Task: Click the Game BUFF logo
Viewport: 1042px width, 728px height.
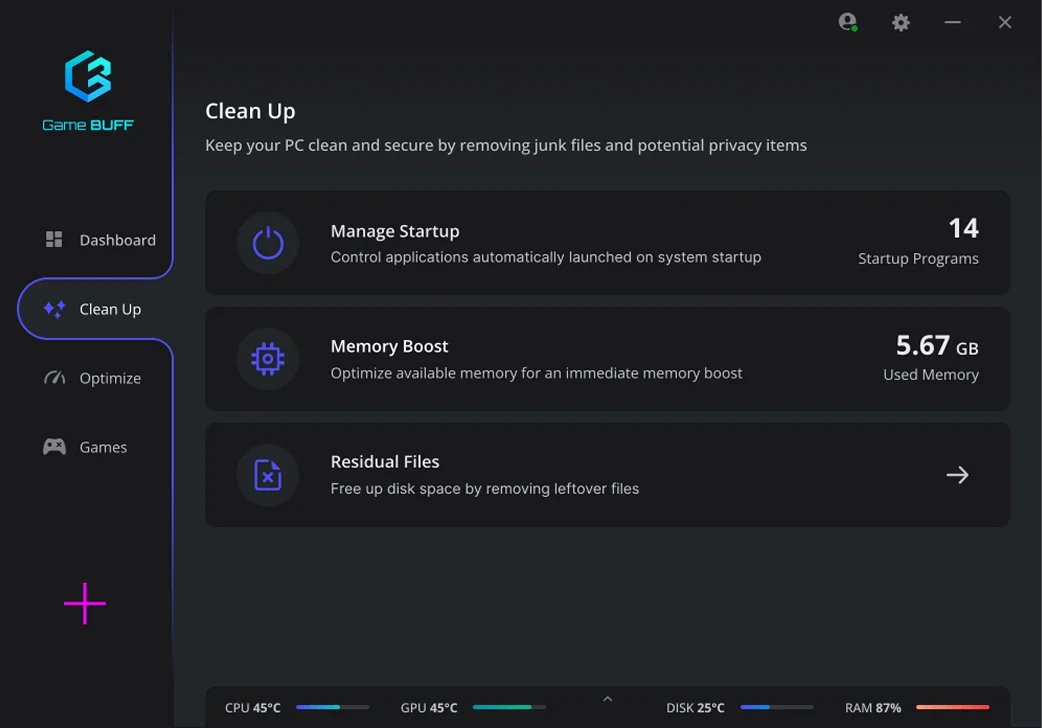Action: click(x=88, y=90)
